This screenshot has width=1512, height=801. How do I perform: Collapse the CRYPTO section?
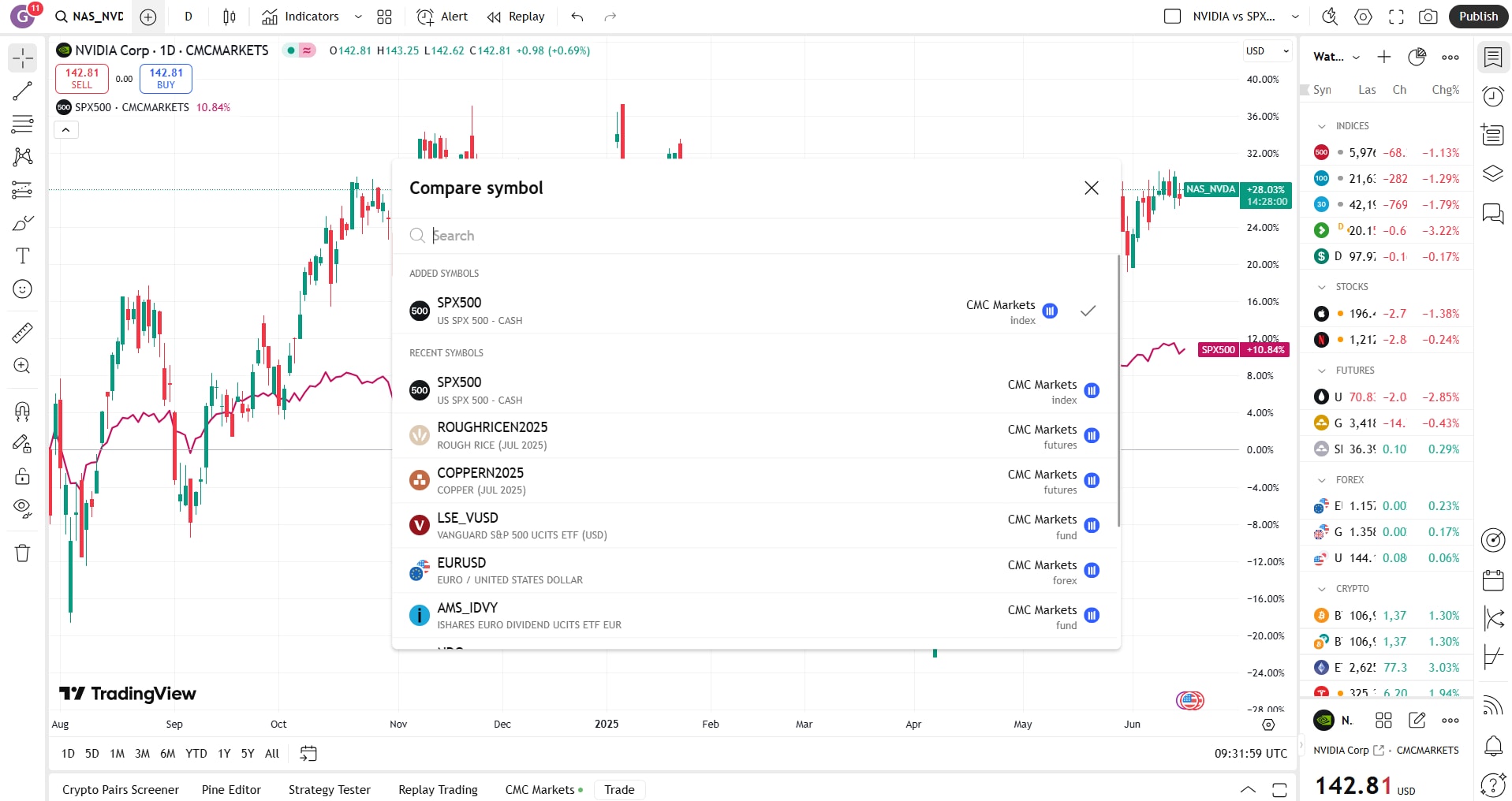click(1322, 589)
